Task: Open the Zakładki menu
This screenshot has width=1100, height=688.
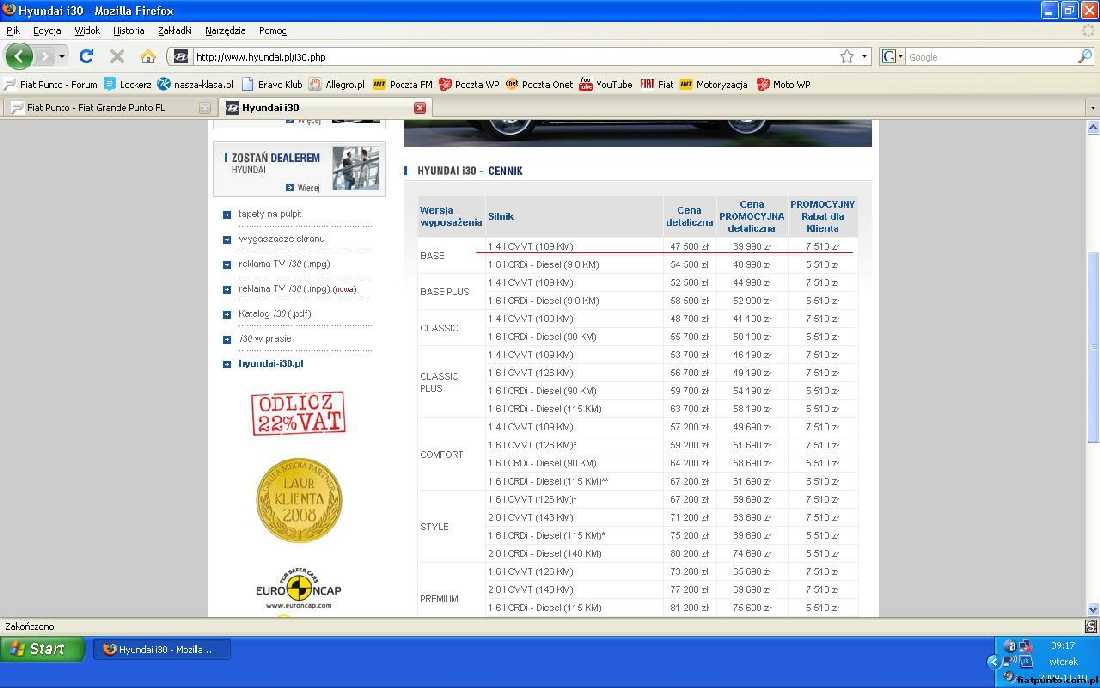Action: point(175,31)
